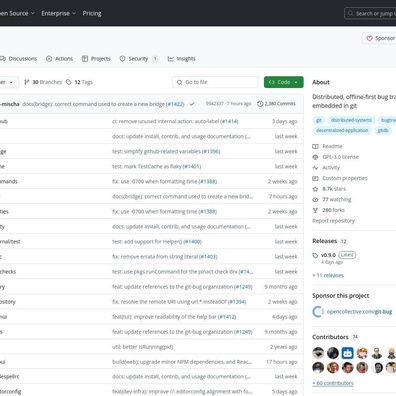
Task: Click the Open Collective logo icon
Action: 318,312
